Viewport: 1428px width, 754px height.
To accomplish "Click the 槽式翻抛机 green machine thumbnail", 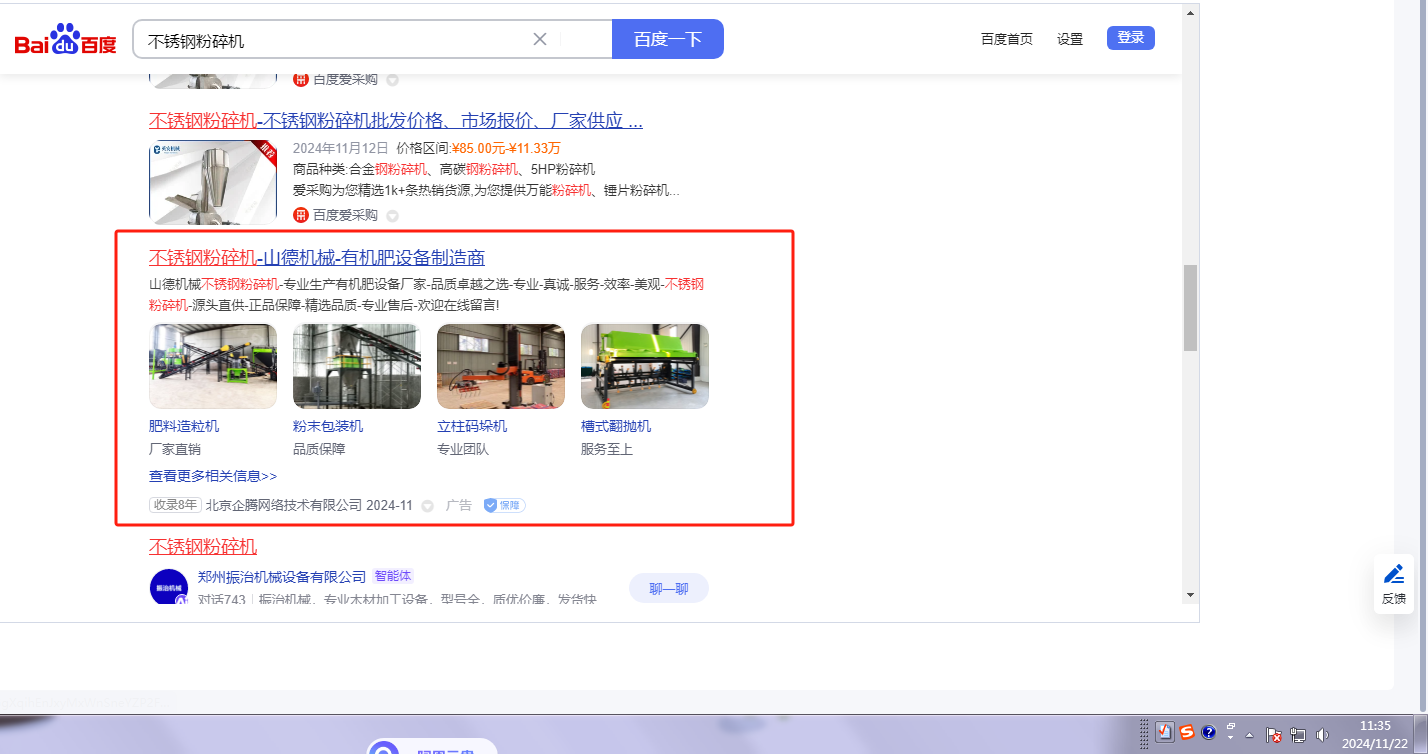I will pyautogui.click(x=644, y=366).
